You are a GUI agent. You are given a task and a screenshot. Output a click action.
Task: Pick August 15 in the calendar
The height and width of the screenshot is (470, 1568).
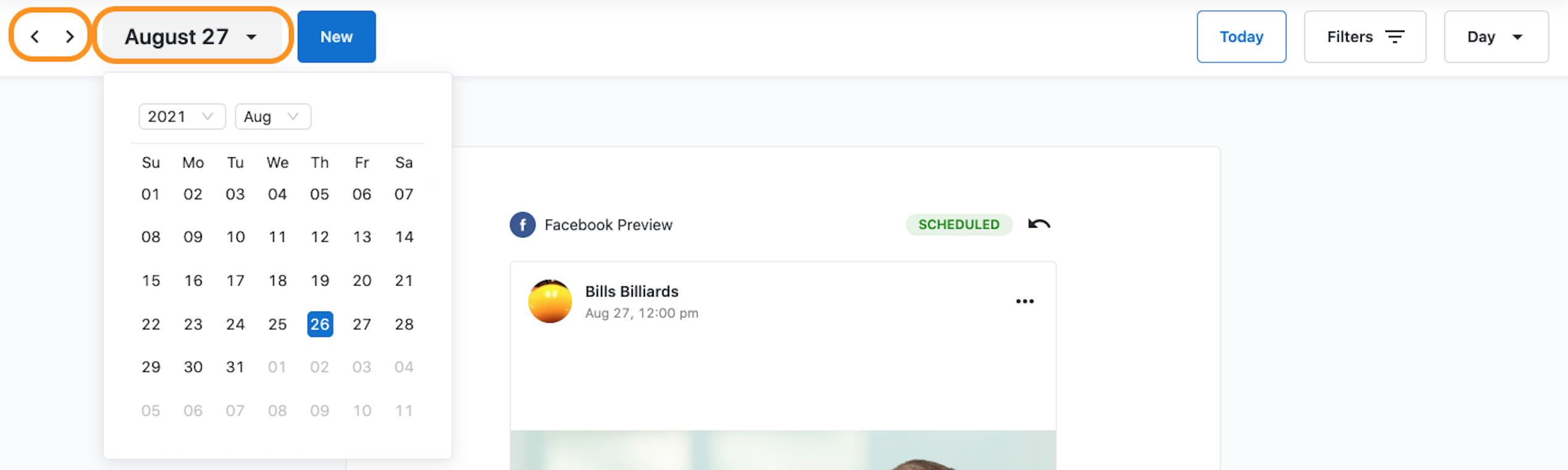coord(151,281)
